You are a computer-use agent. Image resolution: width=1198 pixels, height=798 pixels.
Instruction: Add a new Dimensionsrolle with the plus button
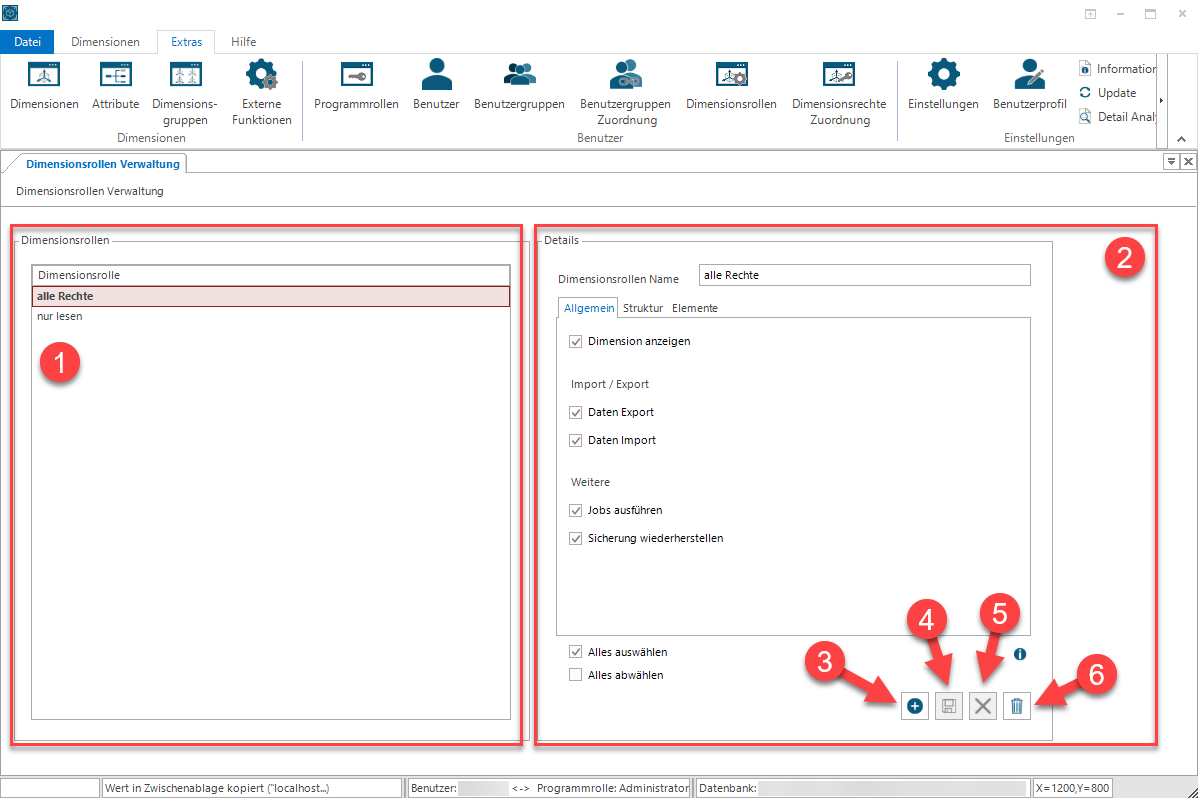tap(915, 706)
